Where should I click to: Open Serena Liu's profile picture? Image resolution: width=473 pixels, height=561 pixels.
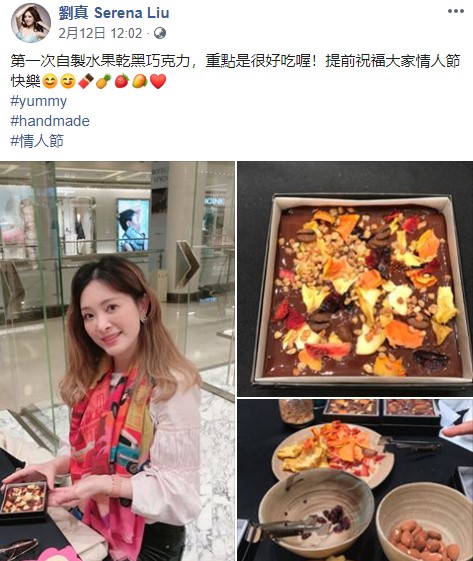31,23
